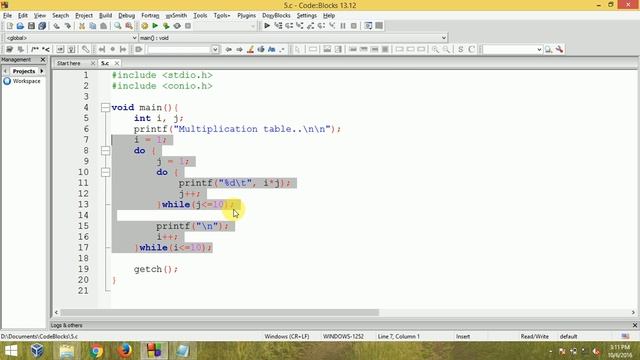Image resolution: width=640 pixels, height=360 pixels.
Task: Build and run the program
Action: 166,26
